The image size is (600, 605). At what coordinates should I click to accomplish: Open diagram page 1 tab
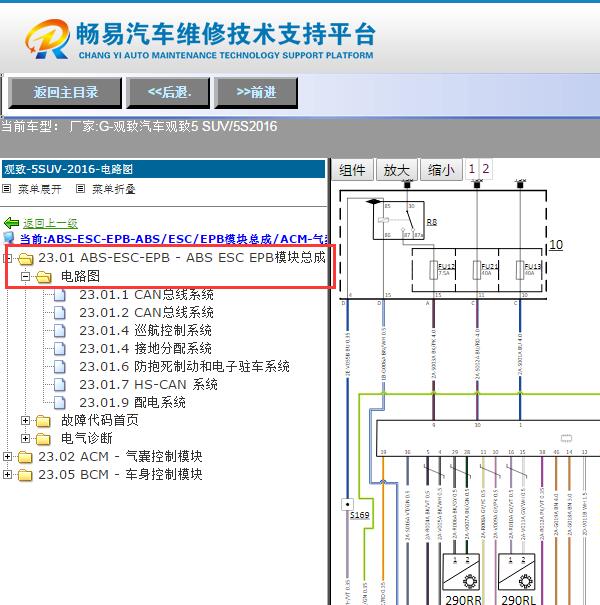click(x=472, y=169)
